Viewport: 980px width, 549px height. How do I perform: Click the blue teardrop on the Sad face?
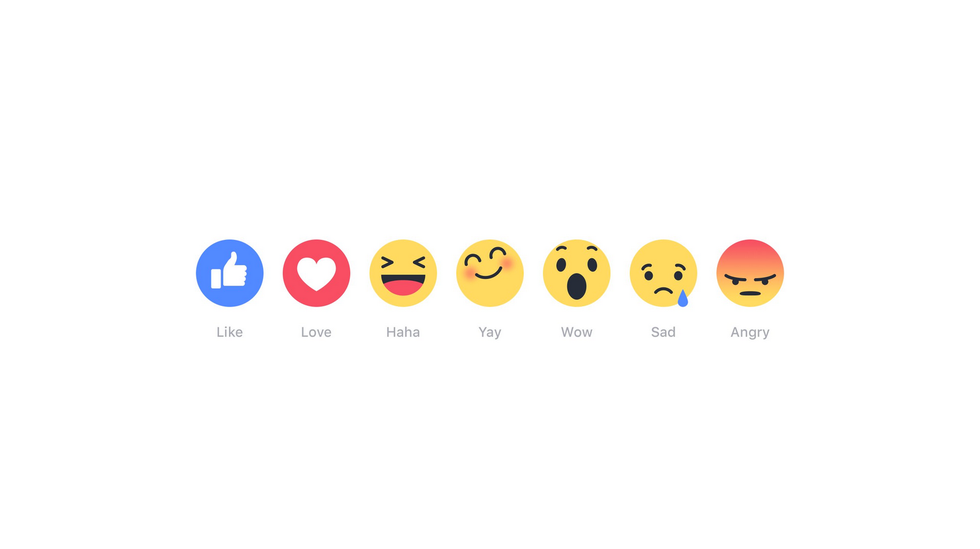(x=682, y=298)
